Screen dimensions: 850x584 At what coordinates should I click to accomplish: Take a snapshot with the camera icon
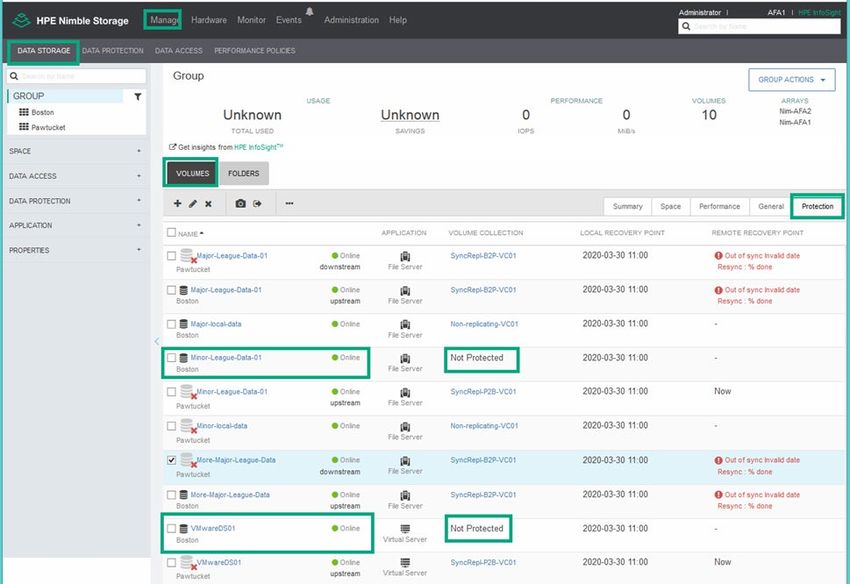coord(241,203)
